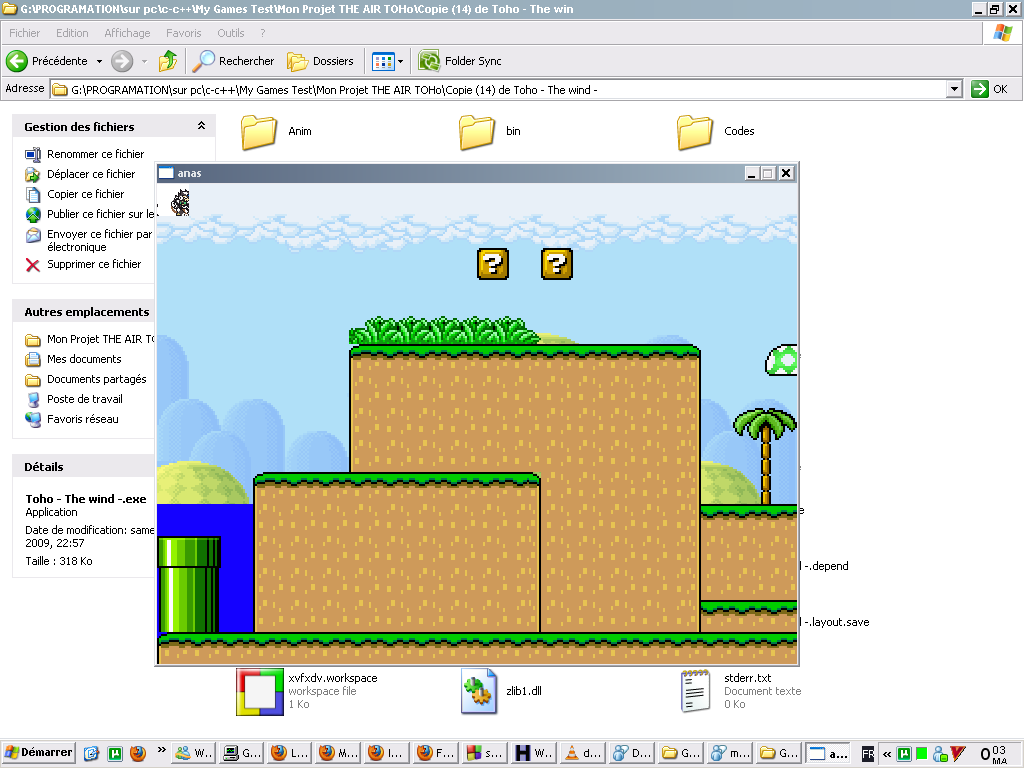The height and width of the screenshot is (768, 1024).
Task: Click Publier ce fichier sur le Web
Action: click(101, 214)
